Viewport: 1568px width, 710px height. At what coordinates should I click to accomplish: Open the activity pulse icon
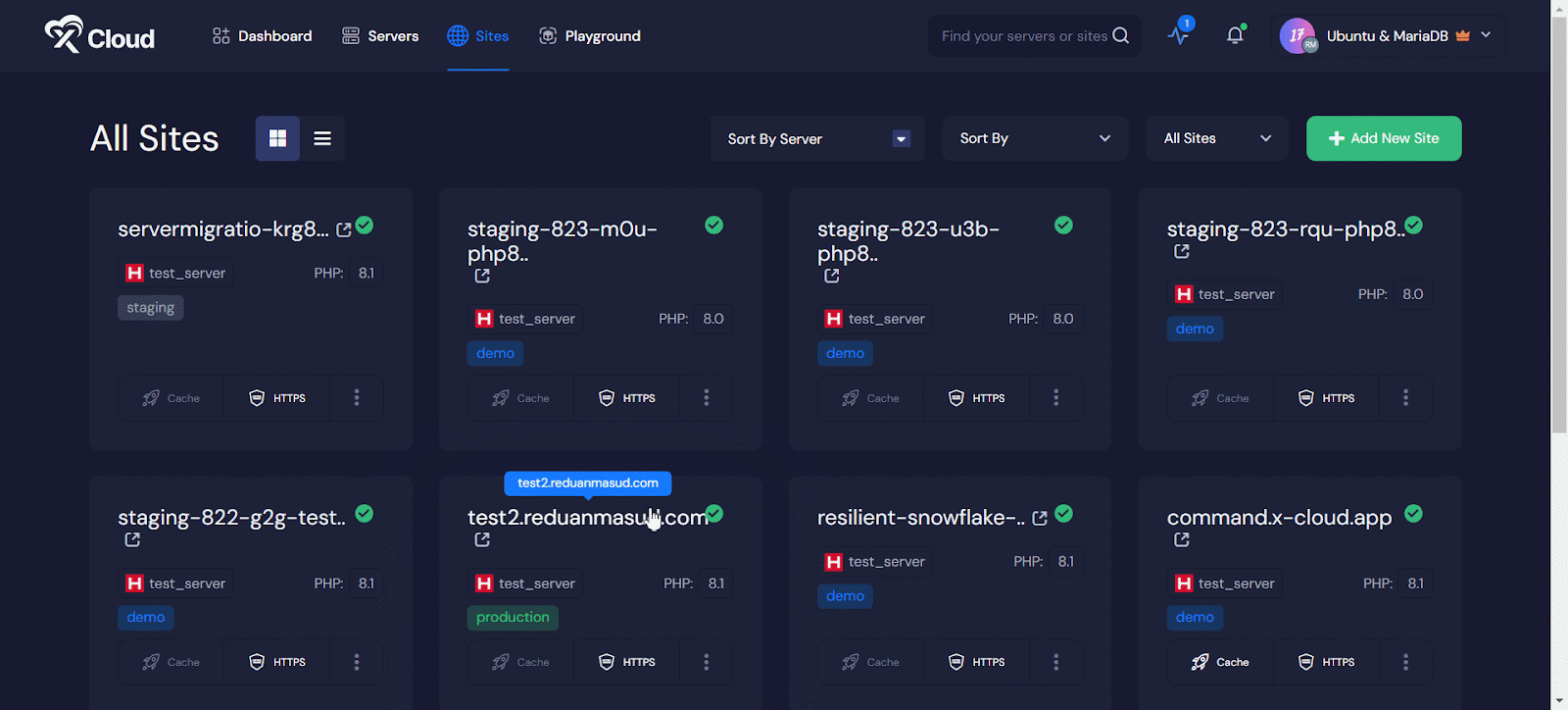[x=1179, y=35]
